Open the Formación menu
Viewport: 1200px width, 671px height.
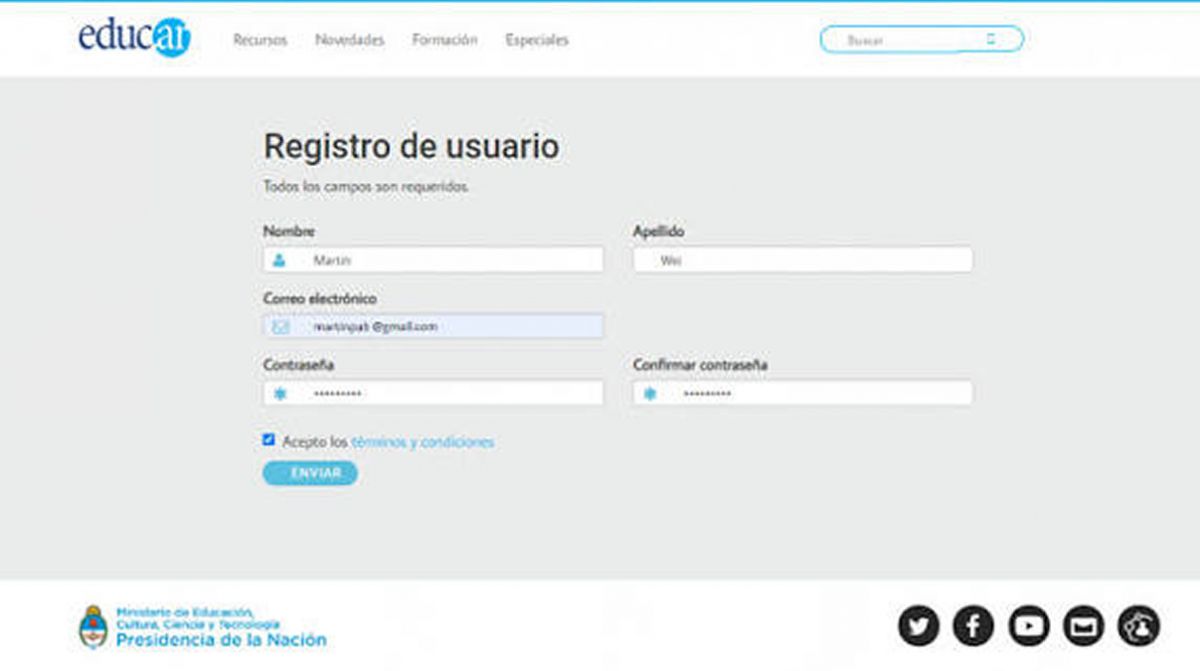[445, 40]
